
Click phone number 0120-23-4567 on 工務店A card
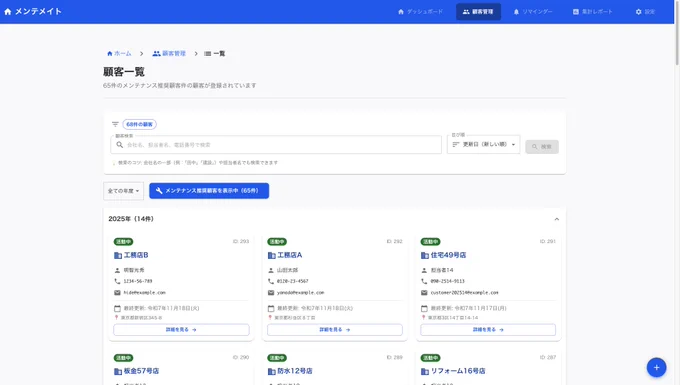293,281
